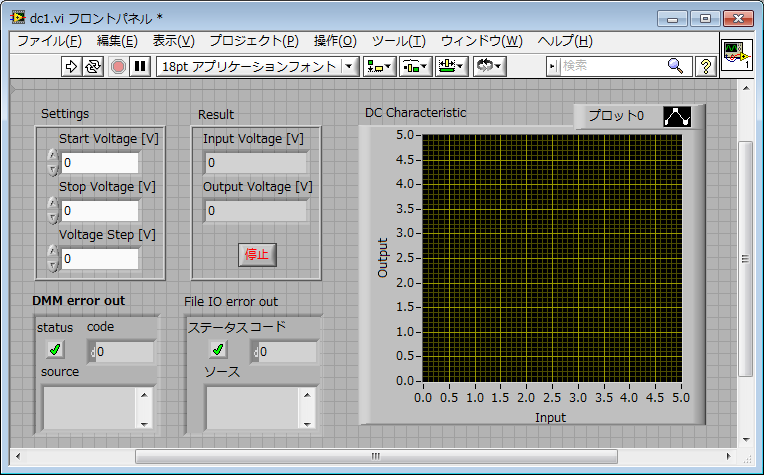Viewport: 764px width, 475px height.
Task: Click the Abort Execution red button
Action: (118, 66)
